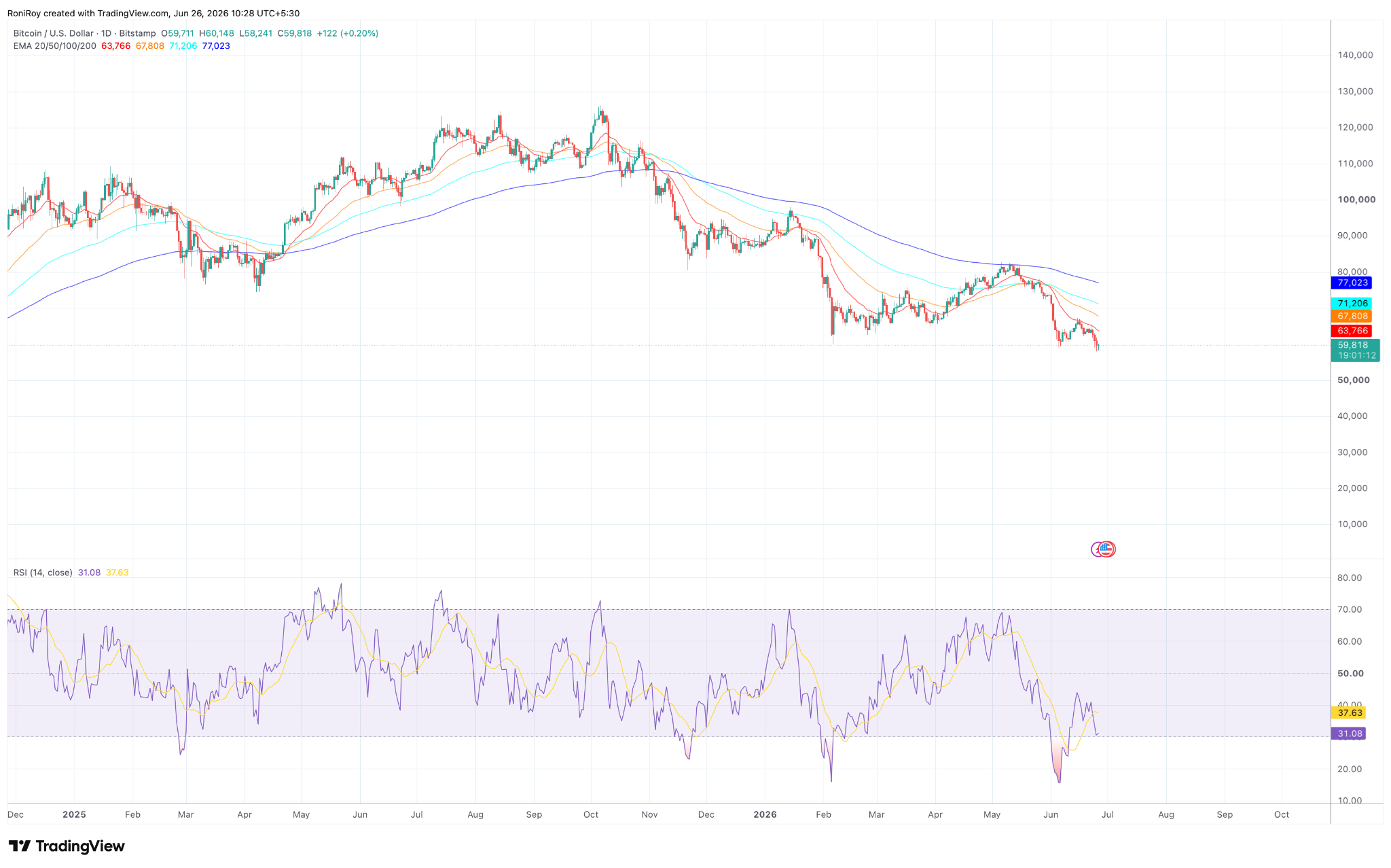
Task: Click the open value O59,711 in legend
Action: point(177,33)
